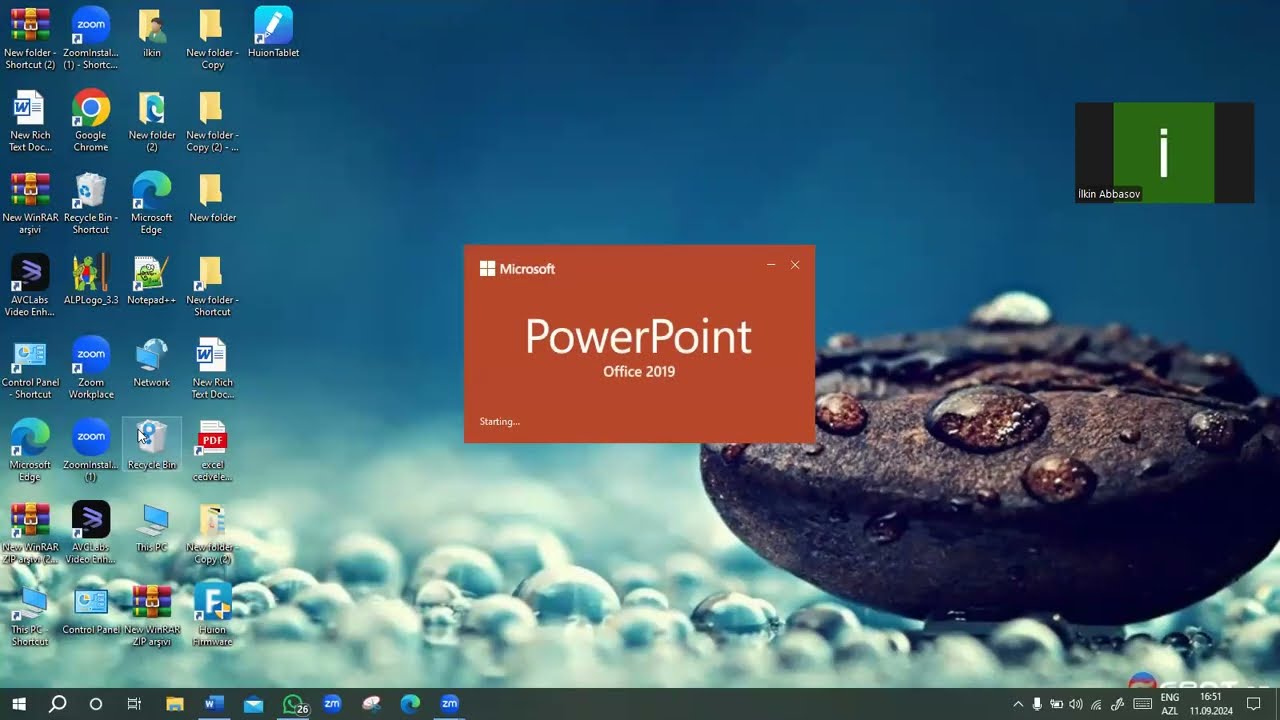The image size is (1280, 720).
Task: Select the Control Panel icon without Shortcut
Action: (90, 610)
